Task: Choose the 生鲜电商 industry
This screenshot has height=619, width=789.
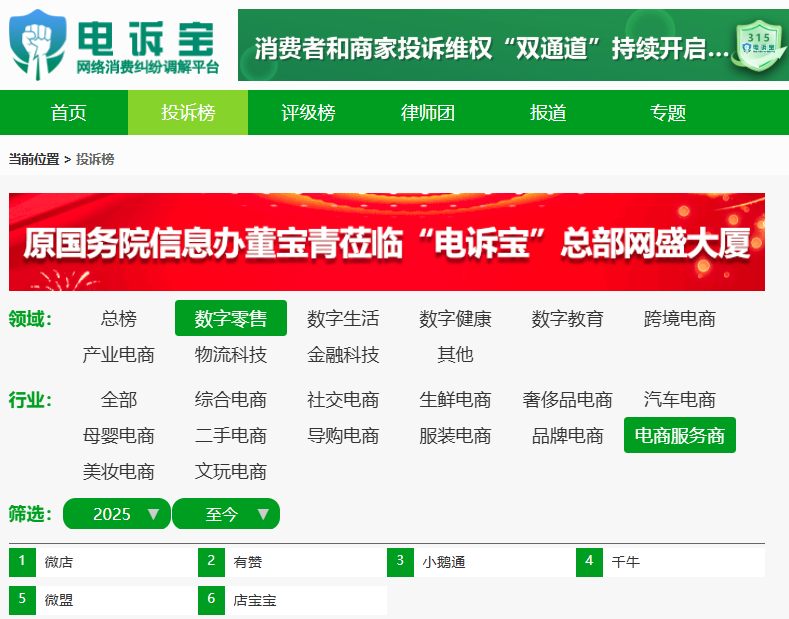Action: [455, 400]
